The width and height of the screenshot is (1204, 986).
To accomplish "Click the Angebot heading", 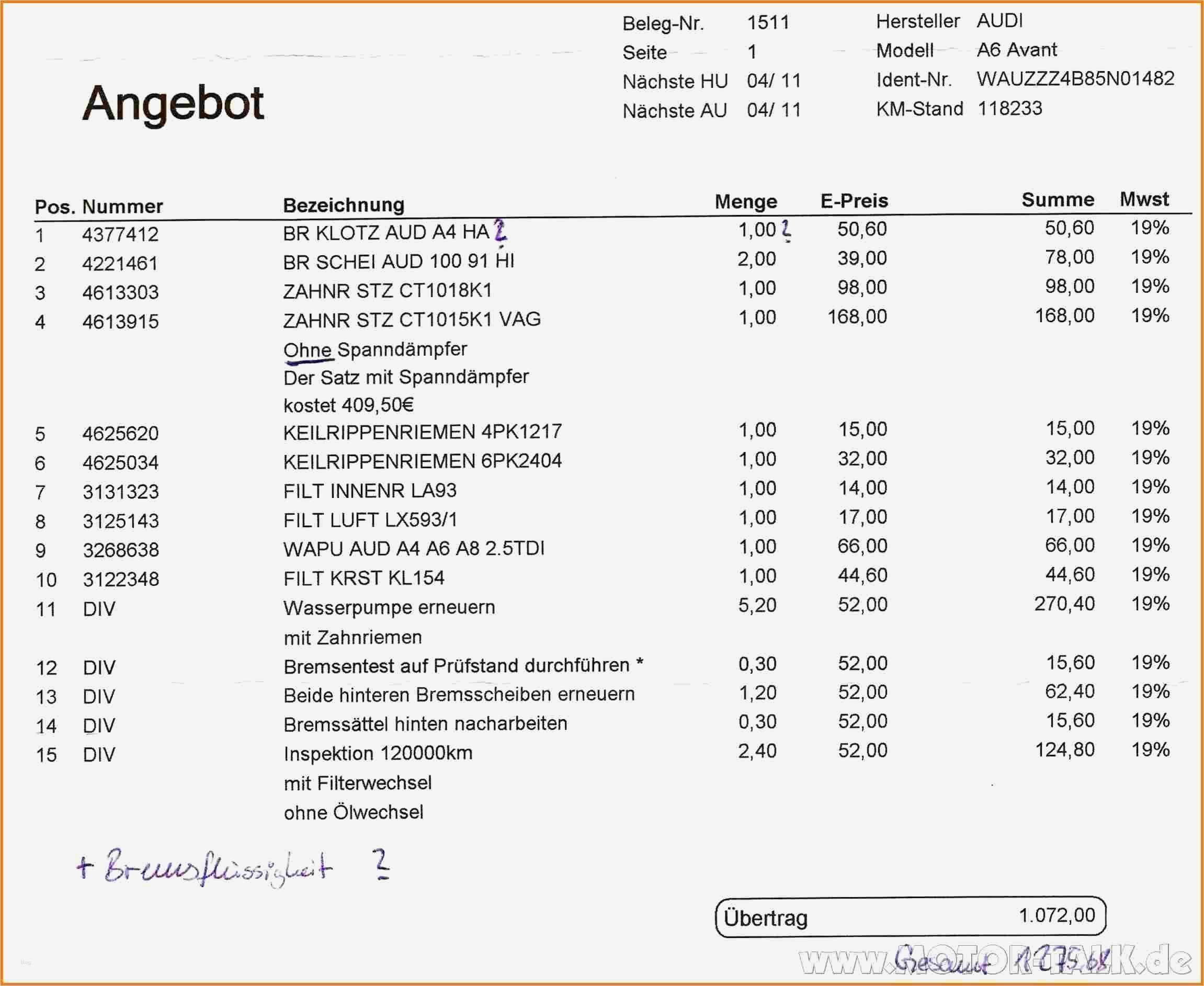I will pyautogui.click(x=173, y=104).
